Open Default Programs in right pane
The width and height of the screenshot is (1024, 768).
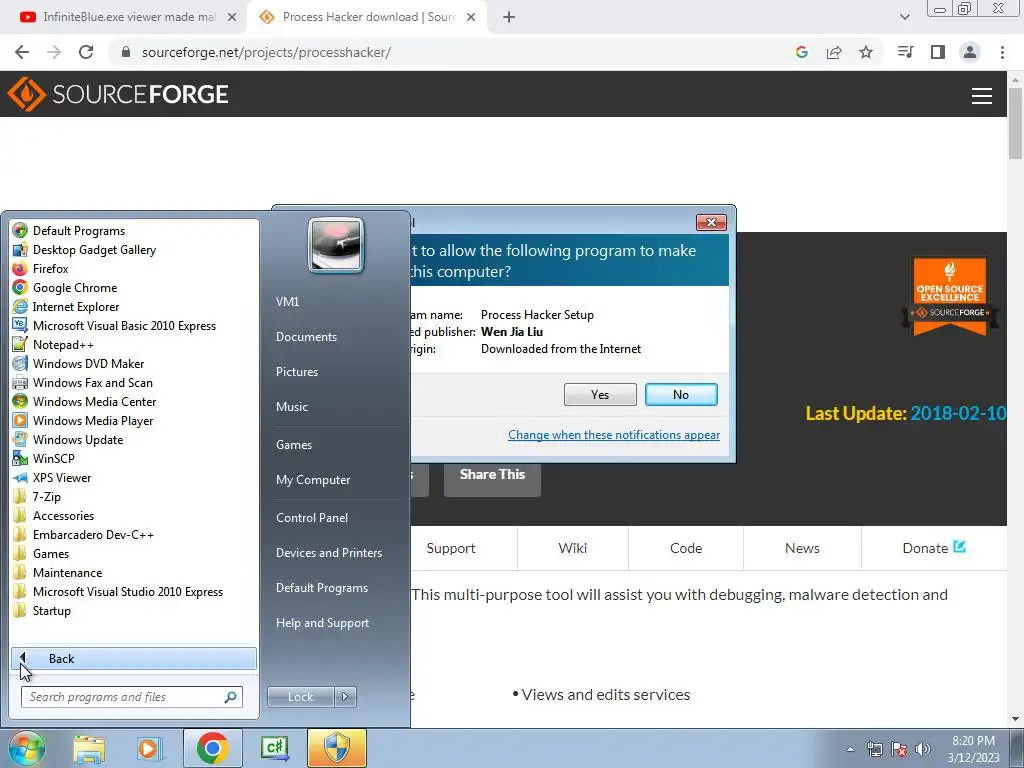point(322,588)
